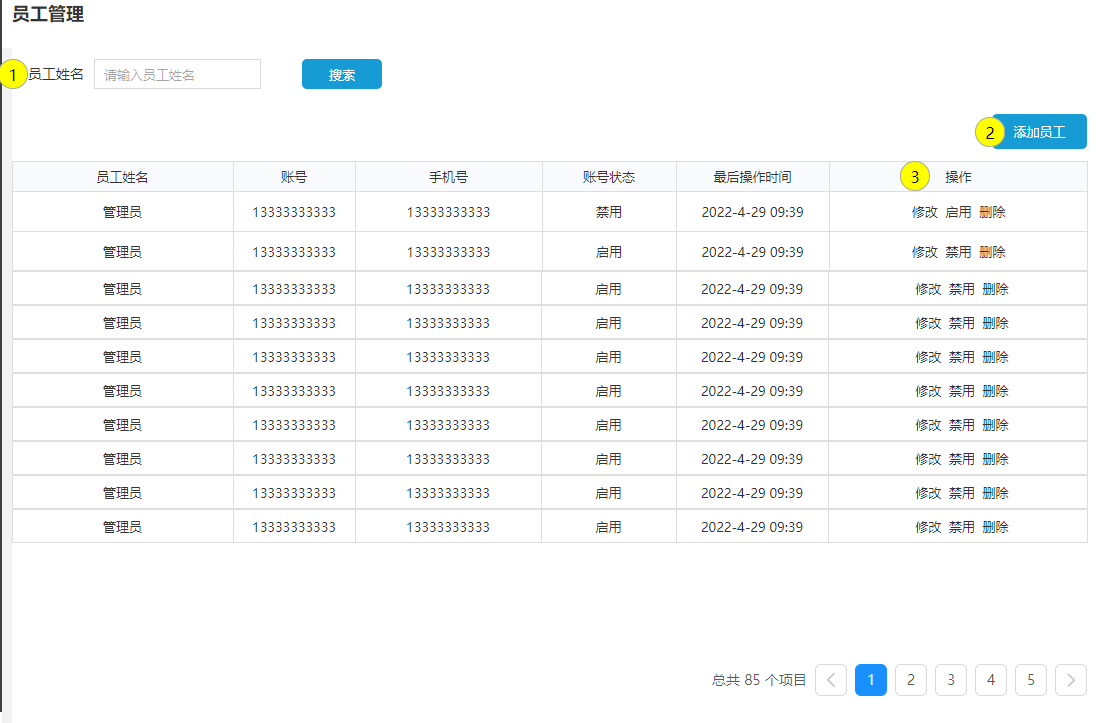Enable the disabled account via 启用 link

(960, 211)
